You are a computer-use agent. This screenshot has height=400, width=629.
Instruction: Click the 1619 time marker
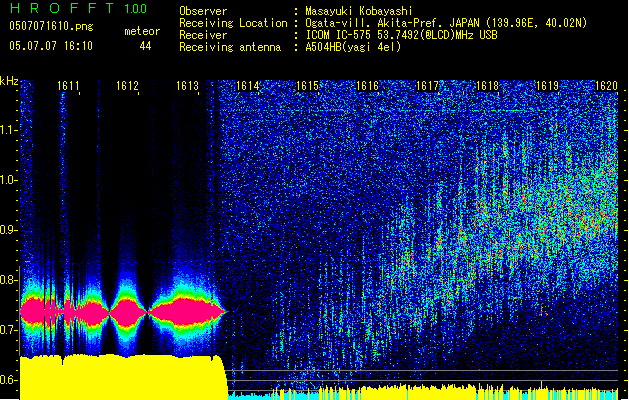pos(547,86)
